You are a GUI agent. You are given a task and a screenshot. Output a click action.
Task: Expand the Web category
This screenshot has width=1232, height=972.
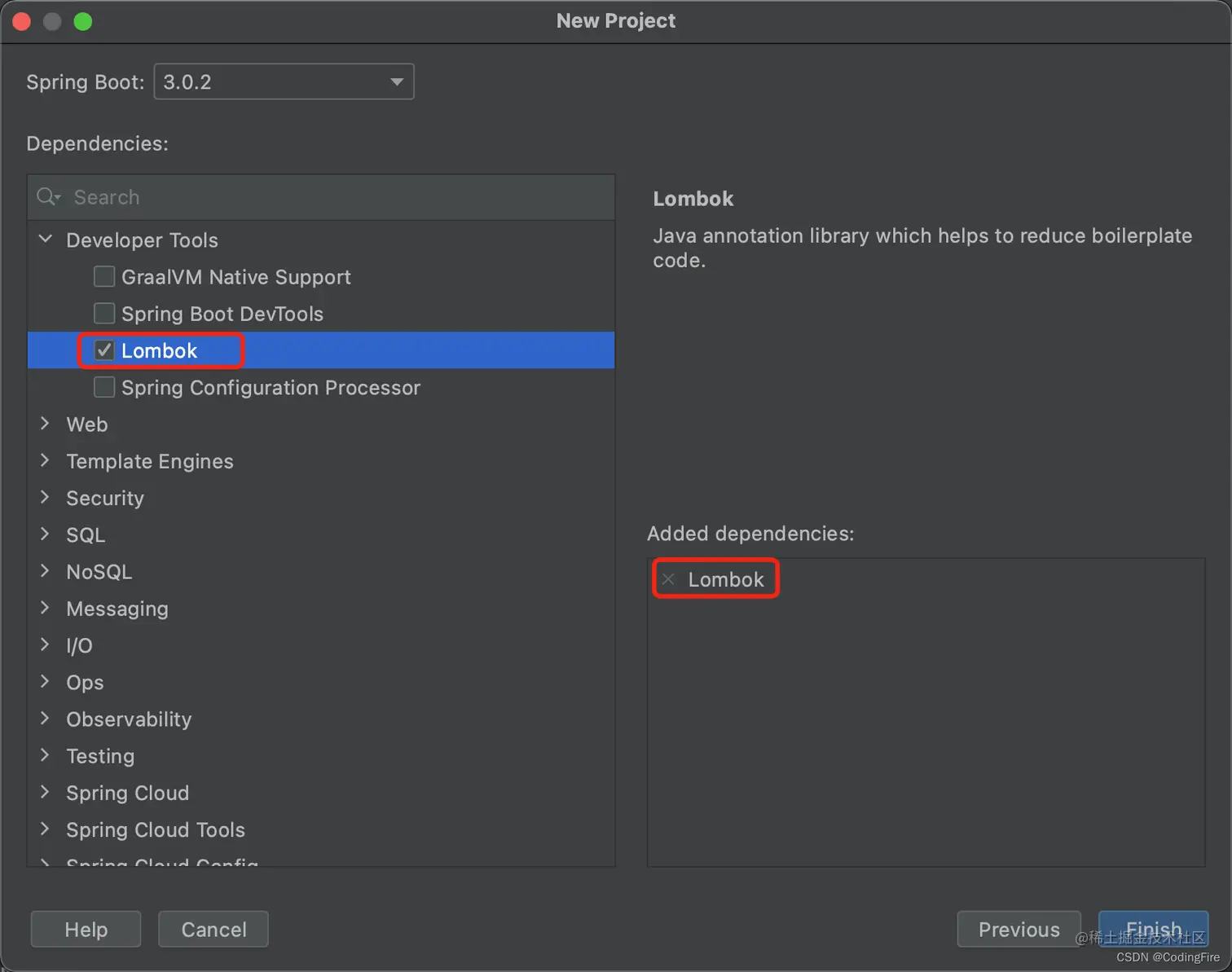[x=46, y=424]
